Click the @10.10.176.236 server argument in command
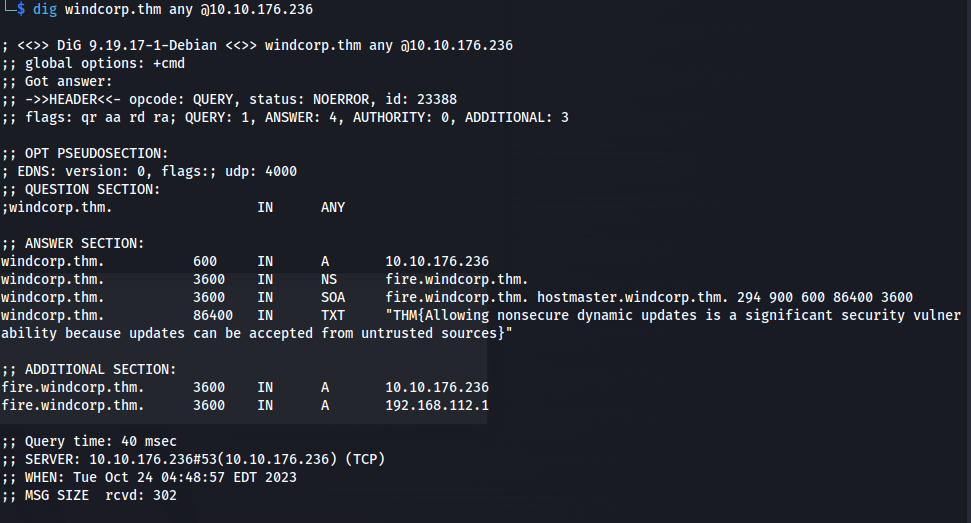Image resolution: width=971 pixels, height=523 pixels. pos(256,9)
